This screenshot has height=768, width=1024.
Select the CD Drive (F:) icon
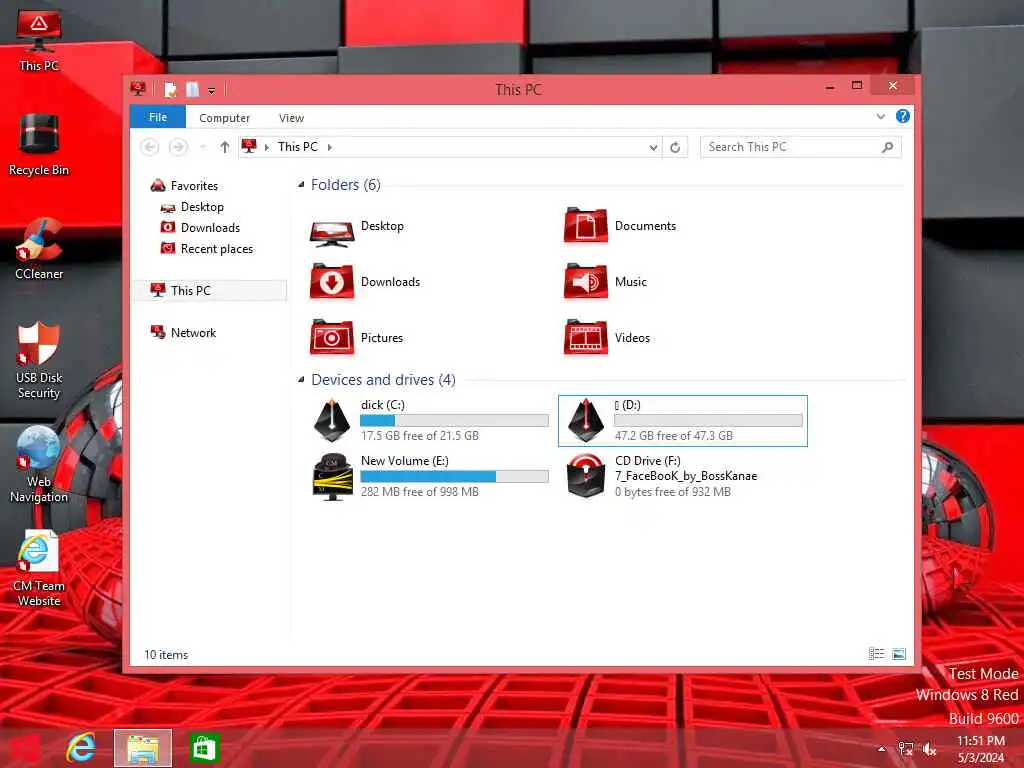(x=586, y=476)
